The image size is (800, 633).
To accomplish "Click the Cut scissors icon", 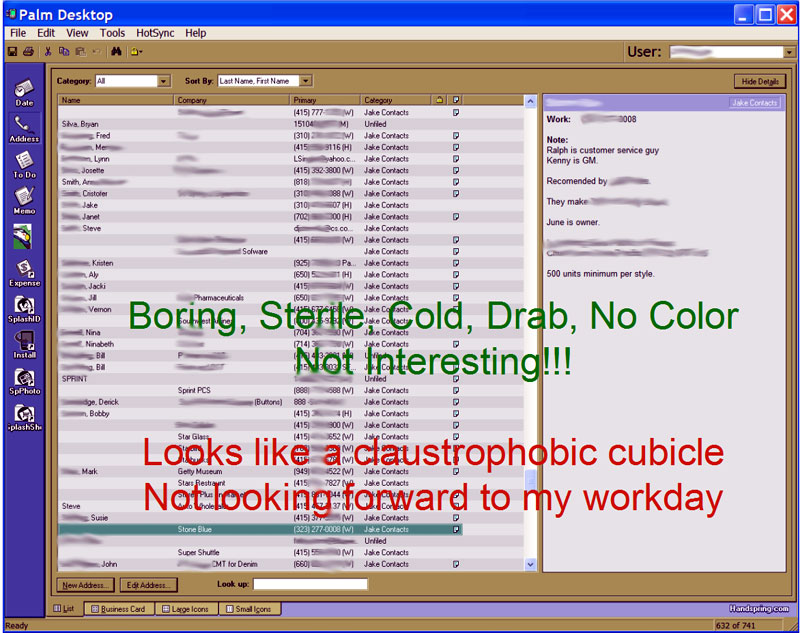I will (x=48, y=52).
